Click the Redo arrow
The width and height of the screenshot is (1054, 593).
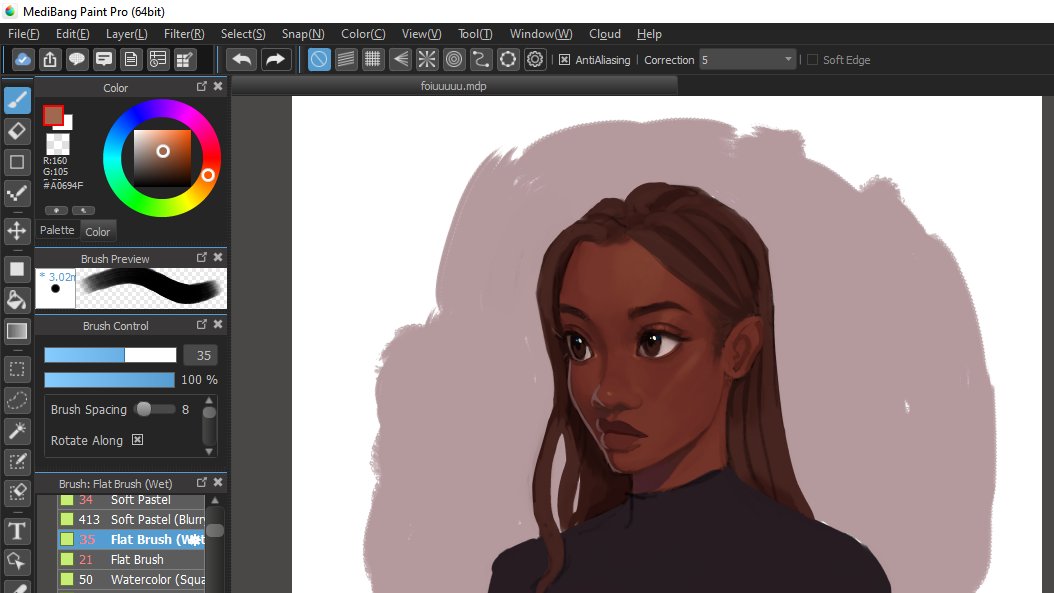[x=275, y=60]
